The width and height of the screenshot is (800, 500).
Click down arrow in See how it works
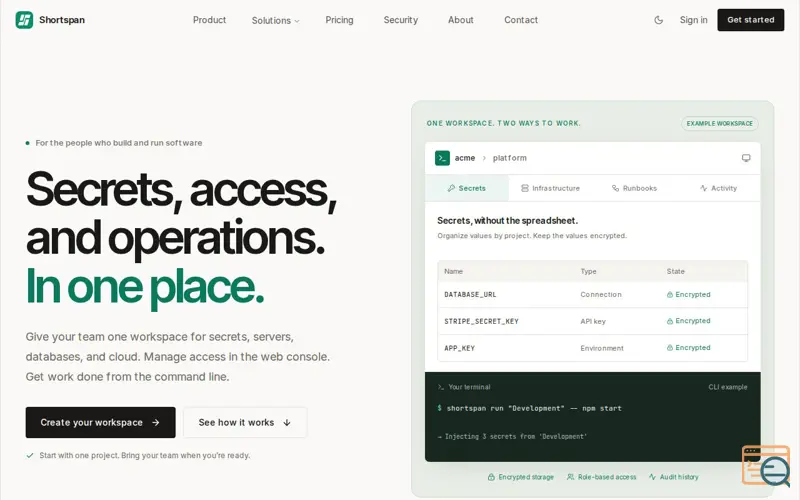pyautogui.click(x=287, y=422)
